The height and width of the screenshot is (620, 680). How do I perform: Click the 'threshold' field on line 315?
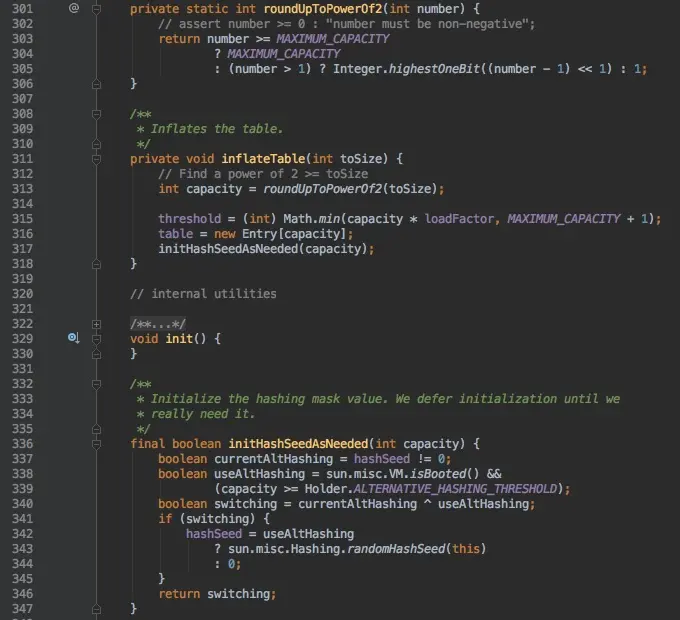point(190,219)
